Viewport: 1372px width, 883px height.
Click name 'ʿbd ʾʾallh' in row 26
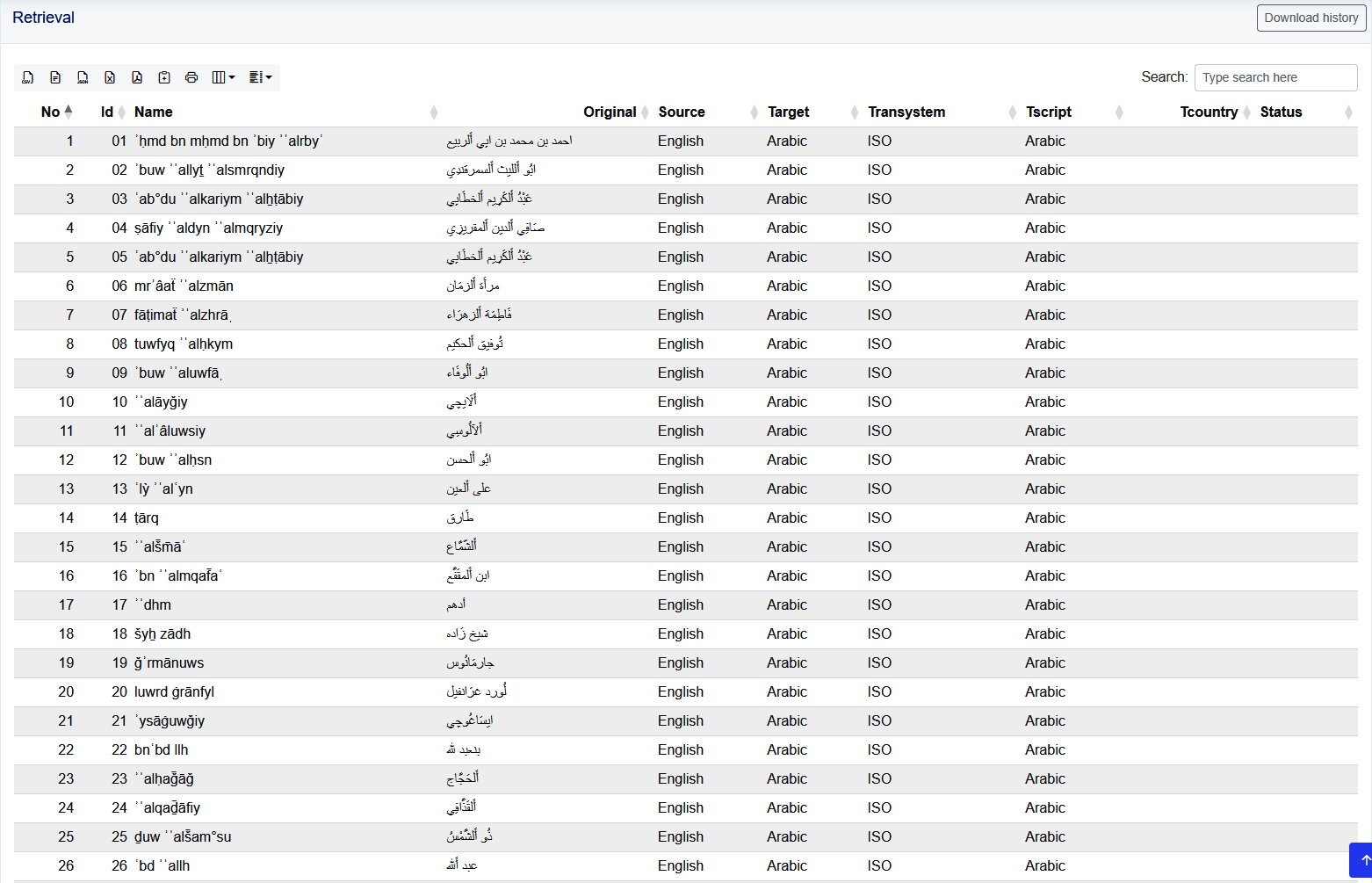[x=162, y=866]
